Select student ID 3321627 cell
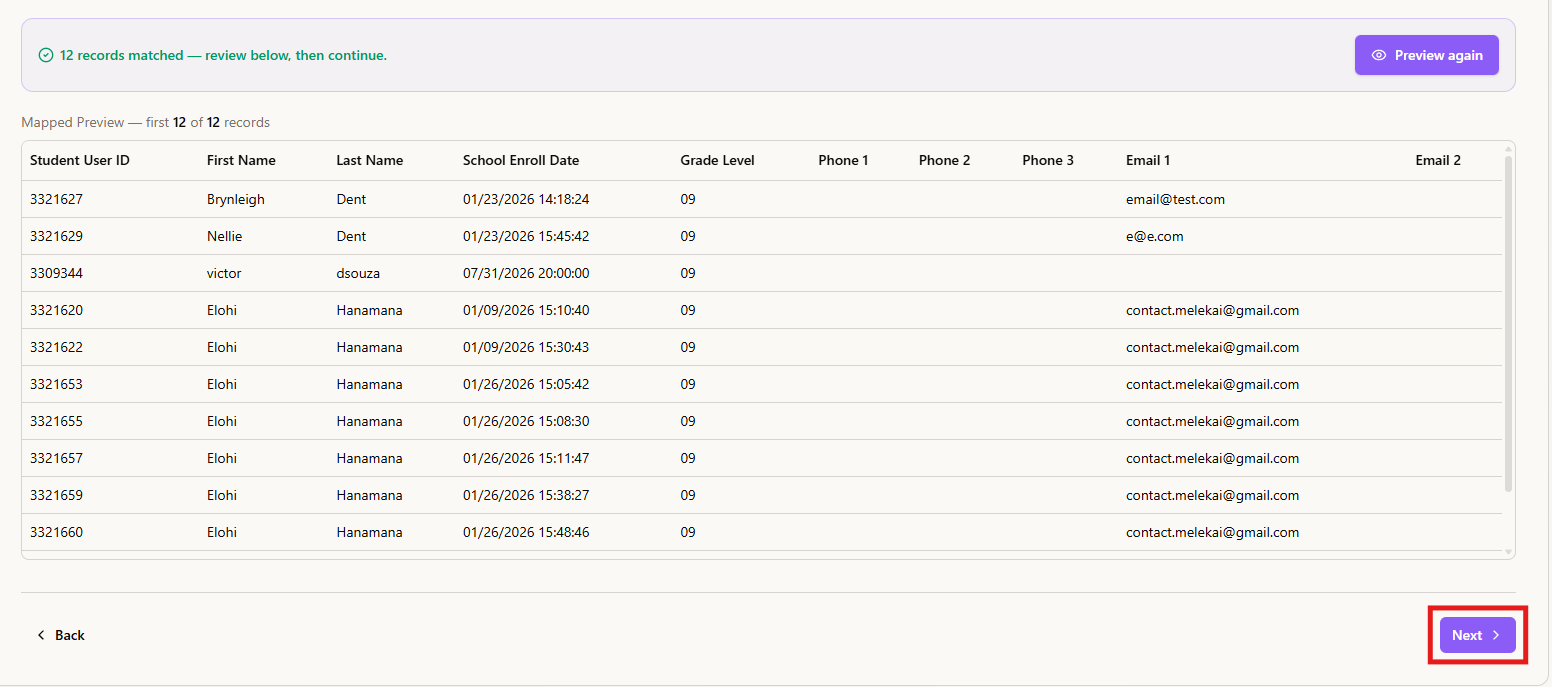The image size is (1552, 687). coord(56,199)
